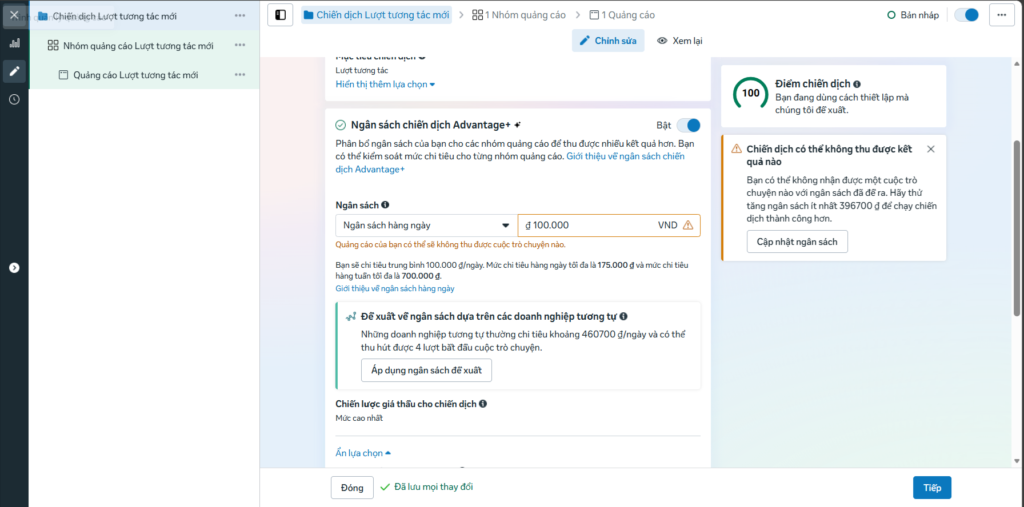Select the pencil edit icon in left sidebar
The width and height of the screenshot is (1024, 507).
click(14, 71)
